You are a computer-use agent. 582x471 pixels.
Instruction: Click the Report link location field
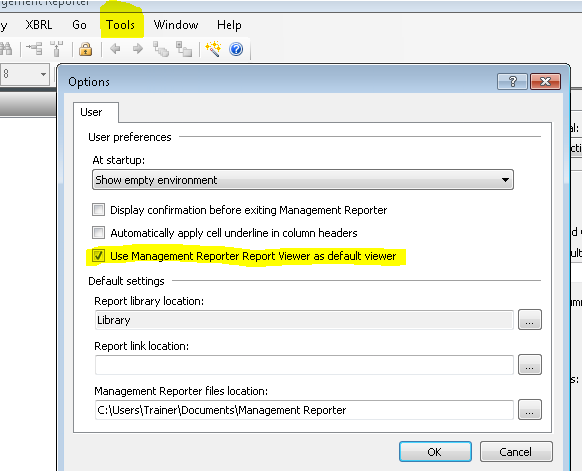point(304,365)
